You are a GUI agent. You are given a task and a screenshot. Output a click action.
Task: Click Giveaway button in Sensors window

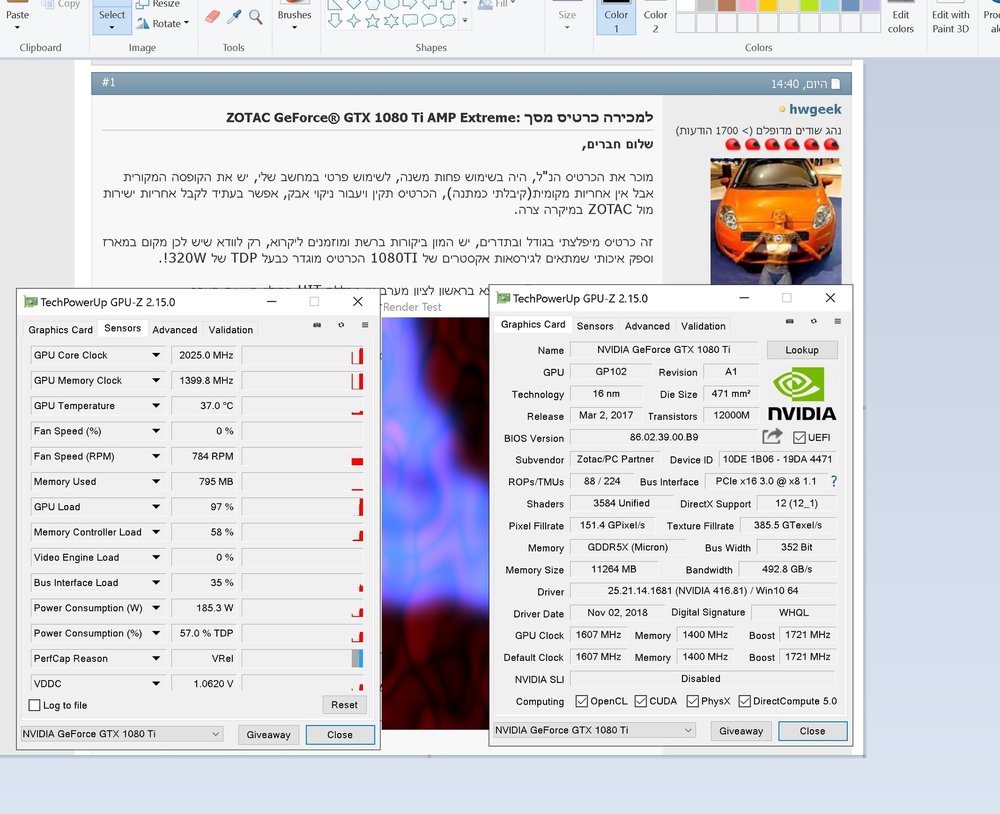point(268,735)
